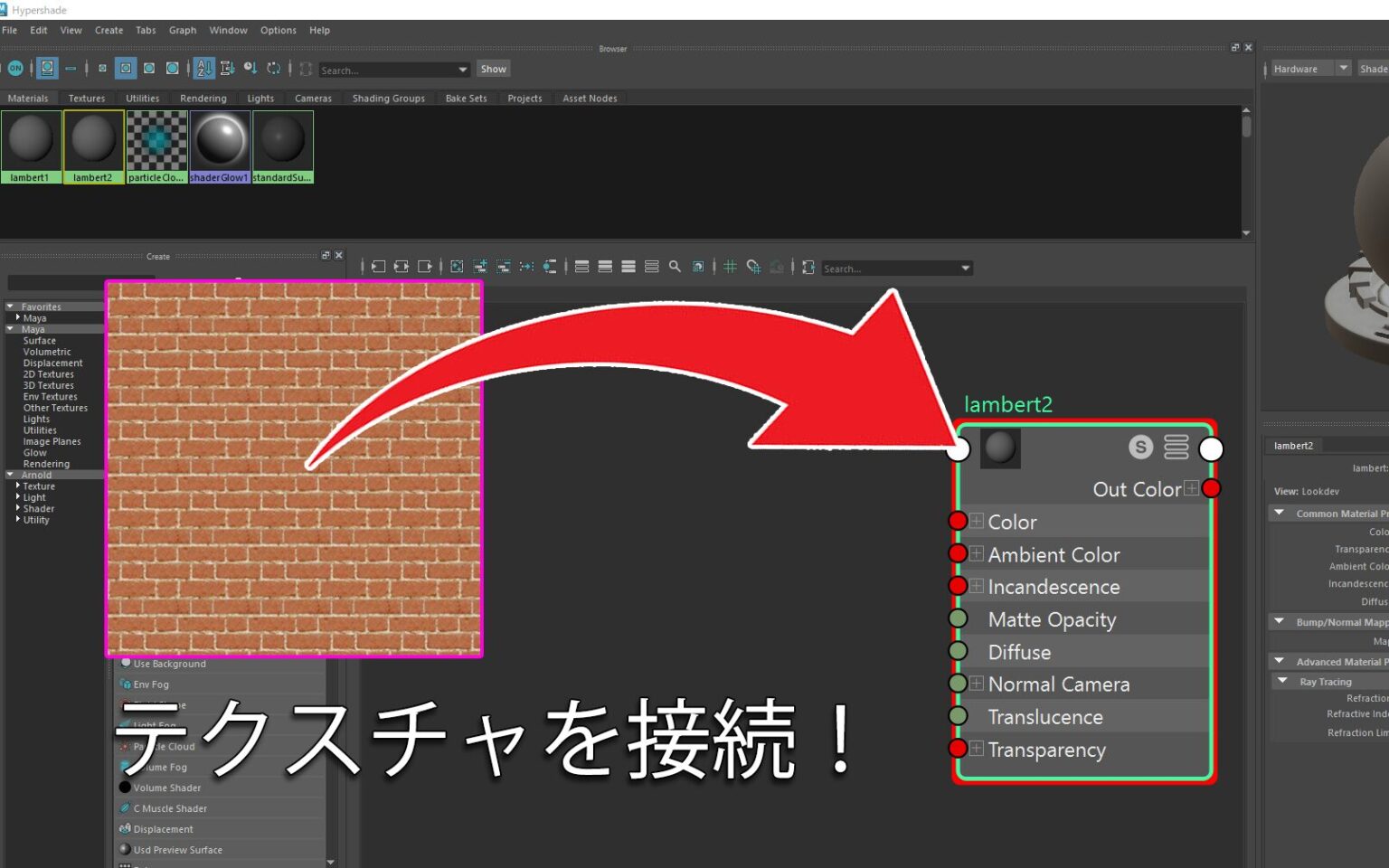Image resolution: width=1389 pixels, height=868 pixels.
Task: Open the Graph menu
Action: (x=183, y=30)
